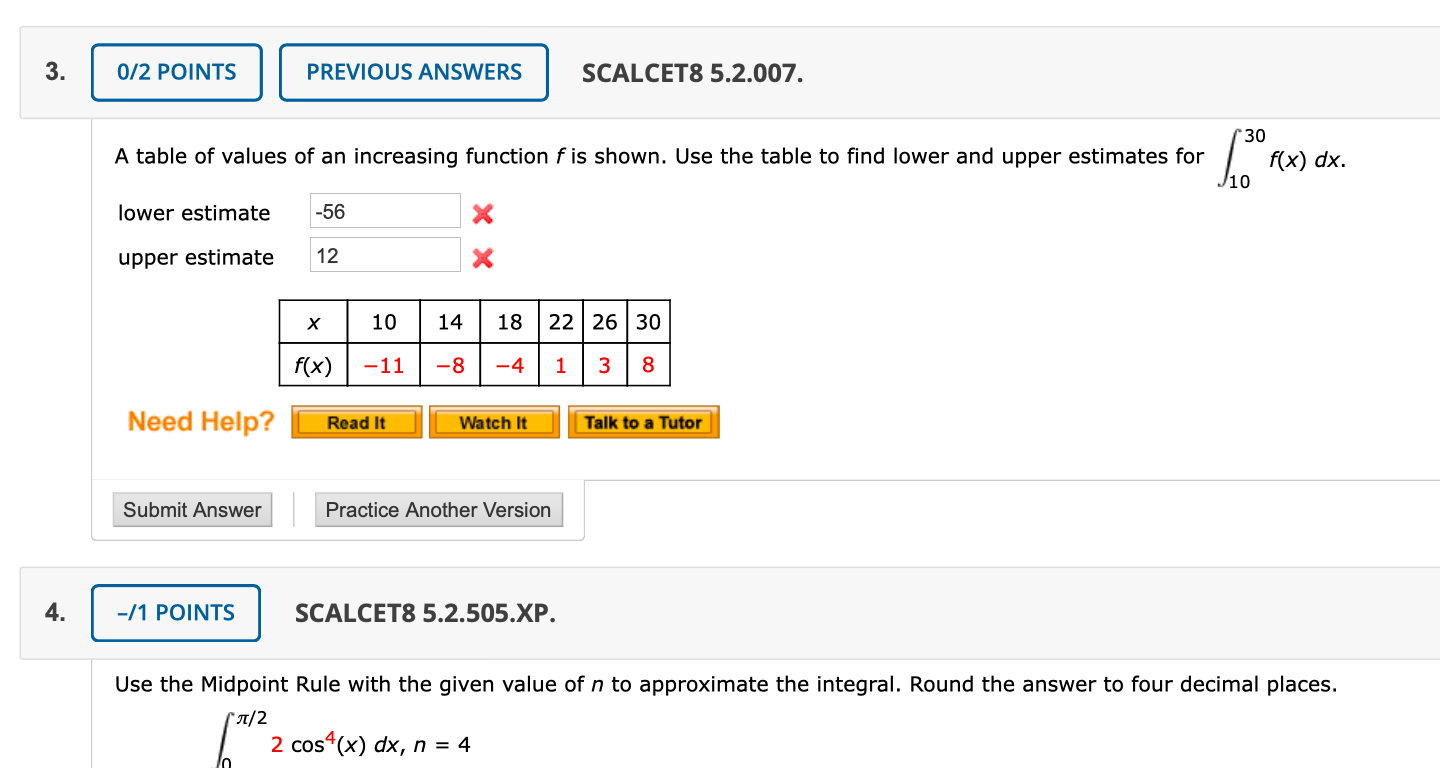
Task: Click the f(x) values table
Action: [x=474, y=343]
